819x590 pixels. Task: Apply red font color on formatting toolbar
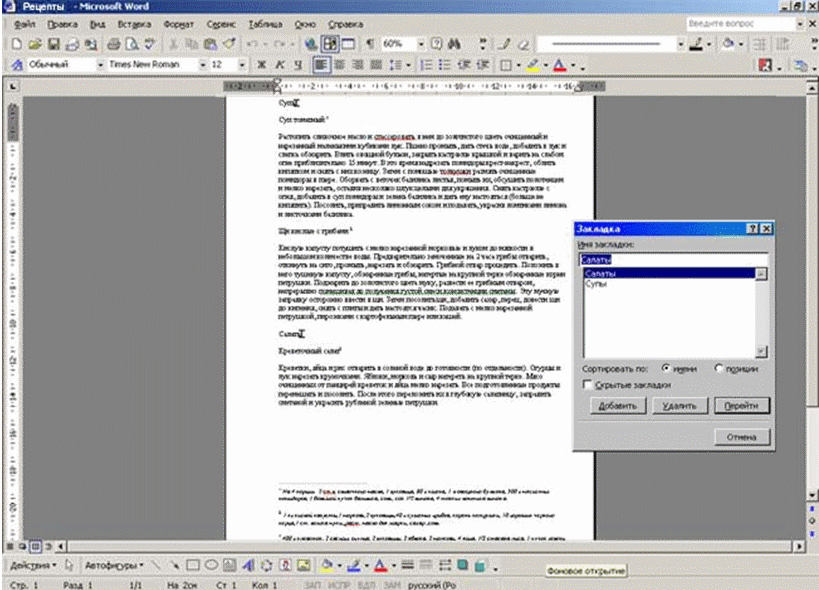[560, 65]
